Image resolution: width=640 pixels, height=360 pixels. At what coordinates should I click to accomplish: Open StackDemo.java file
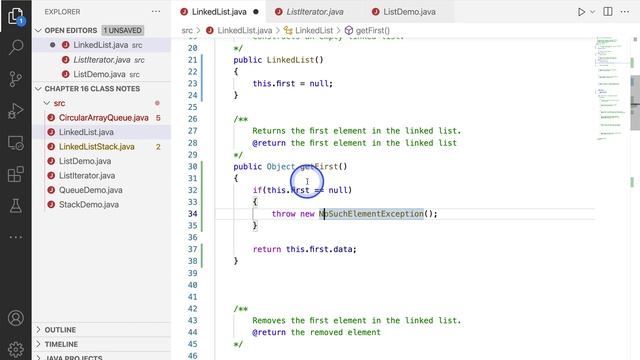click(x=89, y=204)
